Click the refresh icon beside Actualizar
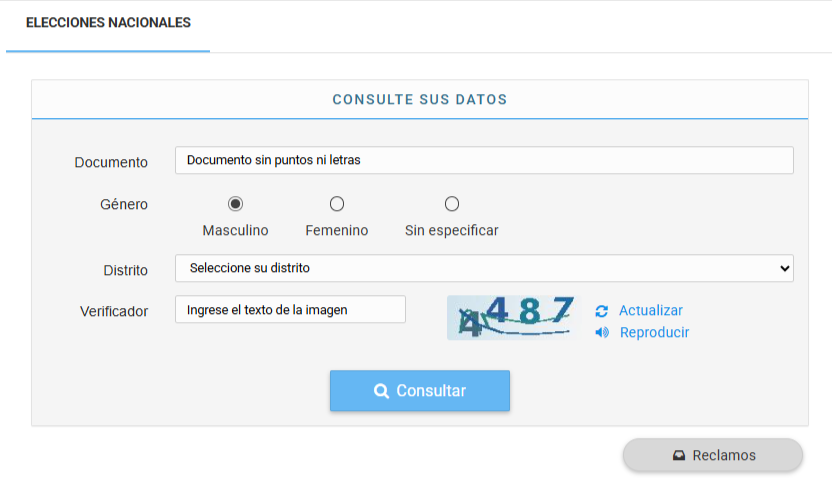This screenshot has height=501, width=832. tap(601, 311)
